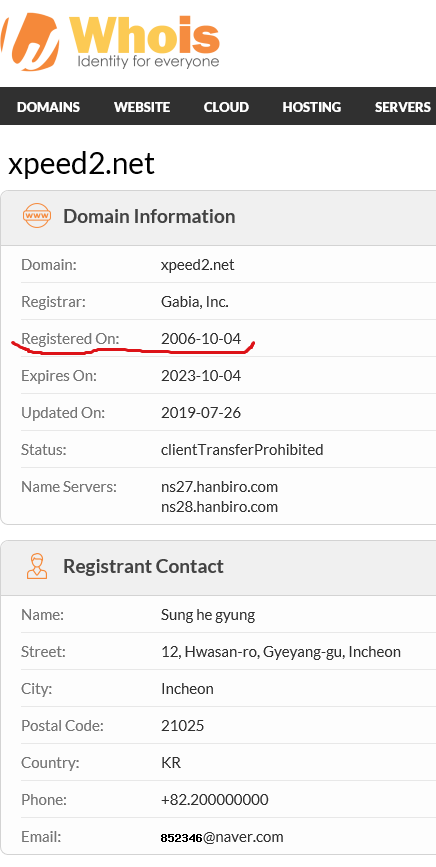The width and height of the screenshot is (436, 867).
Task: Click the naver.com email address
Action: point(222,837)
